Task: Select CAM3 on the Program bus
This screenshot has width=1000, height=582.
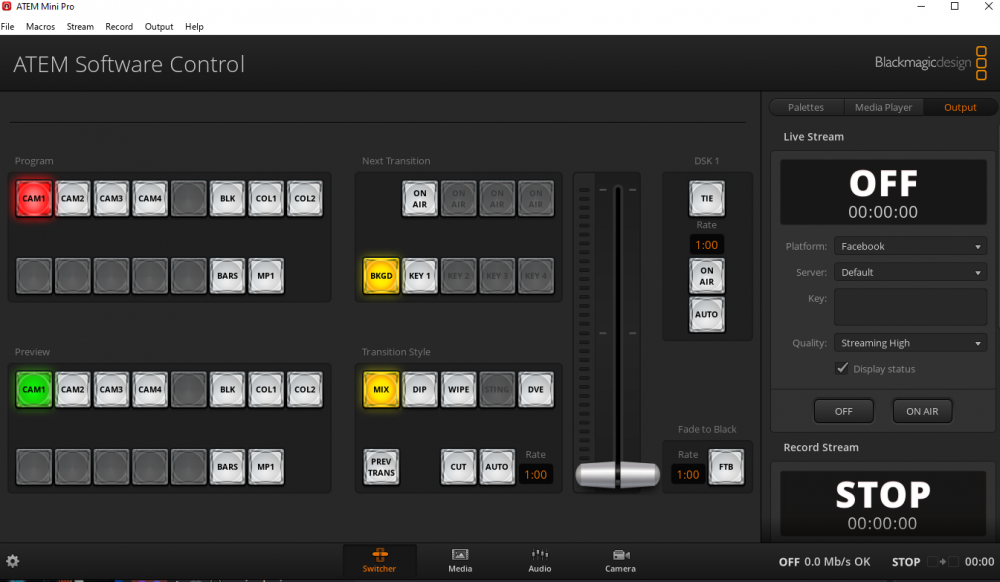Action: 111,198
